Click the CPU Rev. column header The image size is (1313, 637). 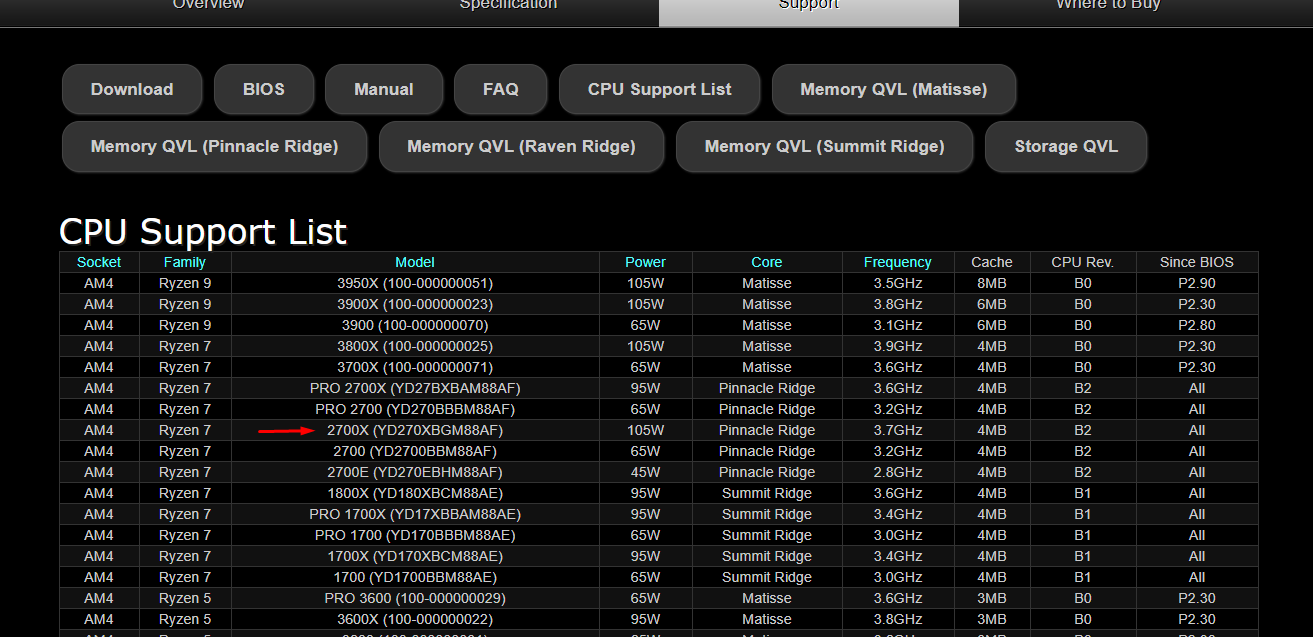(x=1083, y=262)
